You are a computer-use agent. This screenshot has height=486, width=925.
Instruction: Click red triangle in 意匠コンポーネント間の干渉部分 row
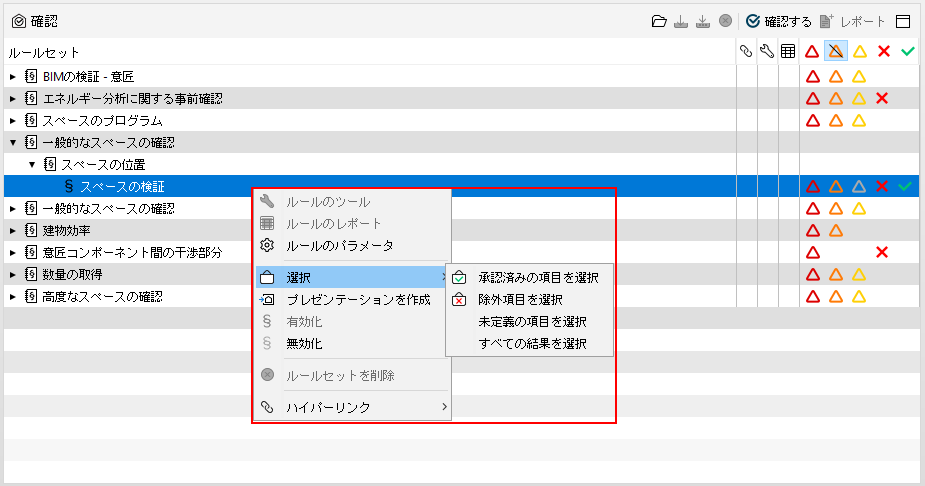point(813,252)
